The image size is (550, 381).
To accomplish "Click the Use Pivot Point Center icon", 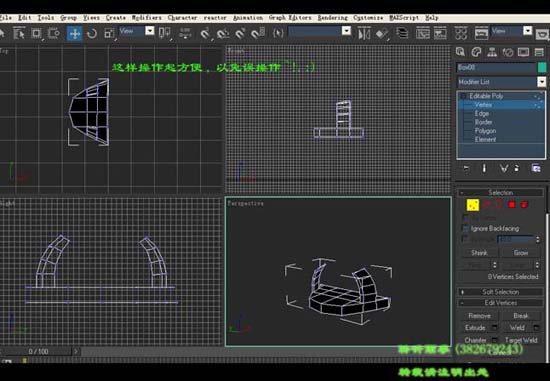I will pos(165,33).
